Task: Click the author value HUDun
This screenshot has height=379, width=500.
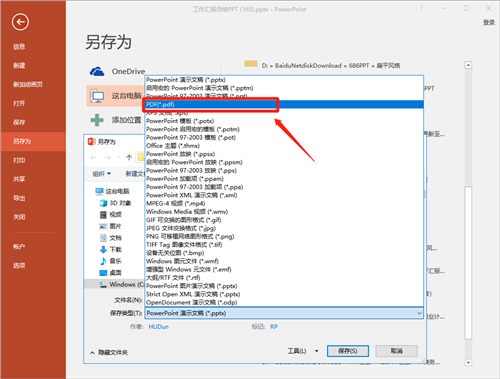Action: point(159,327)
